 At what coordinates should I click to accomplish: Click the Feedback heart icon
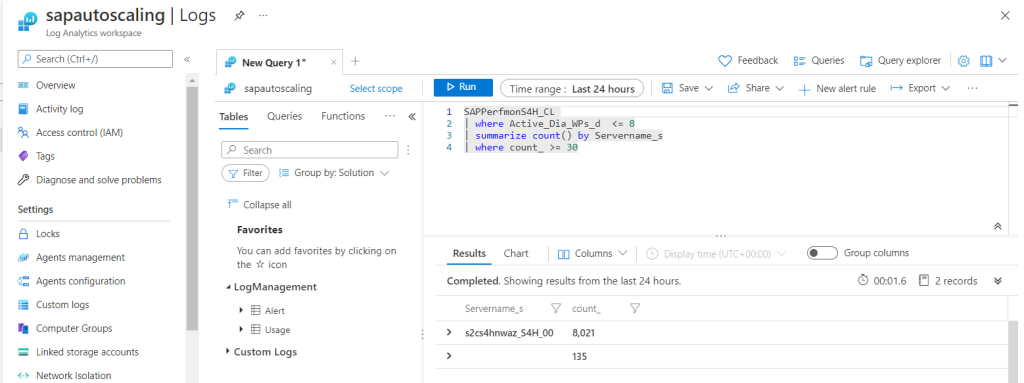tap(725, 61)
